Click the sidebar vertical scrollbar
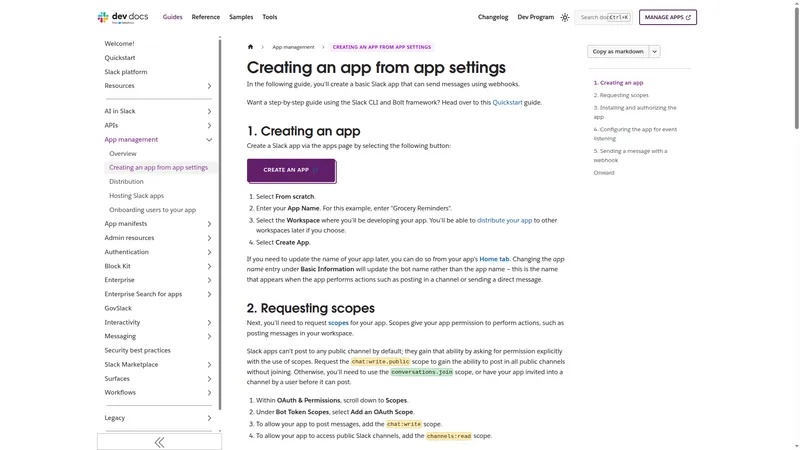Screen dimensions: 800x450 pos(220,224)
